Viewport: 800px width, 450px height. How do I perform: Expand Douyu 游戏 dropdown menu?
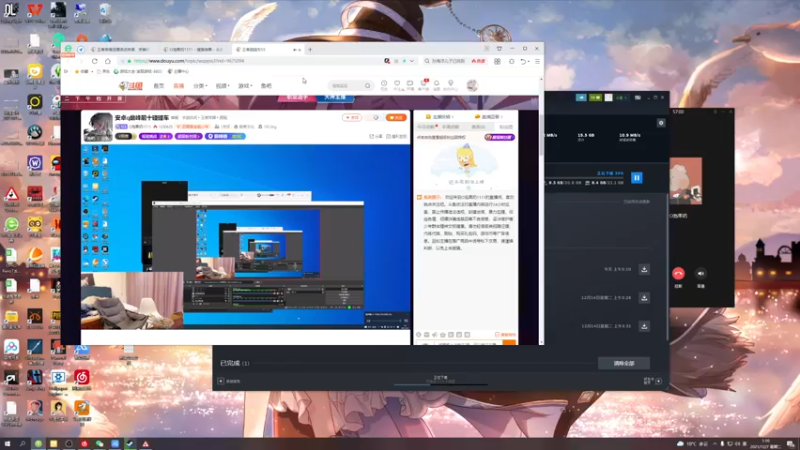(245, 86)
